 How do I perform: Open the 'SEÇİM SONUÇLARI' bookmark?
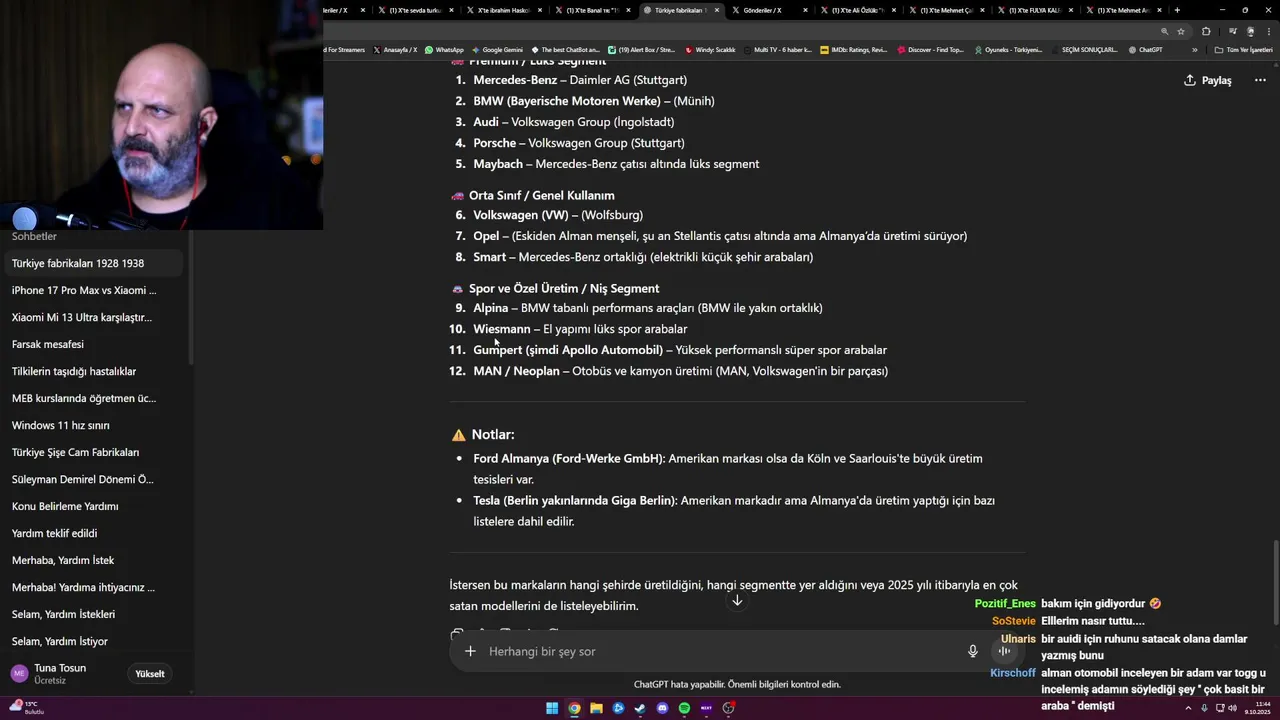(x=1084, y=49)
